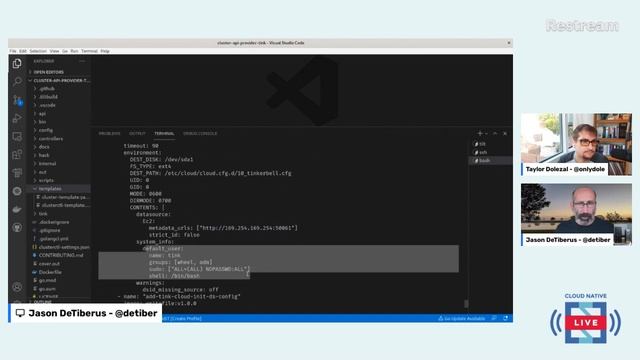Open the Terminal menu
This screenshot has height=360, width=640.
[89, 51]
